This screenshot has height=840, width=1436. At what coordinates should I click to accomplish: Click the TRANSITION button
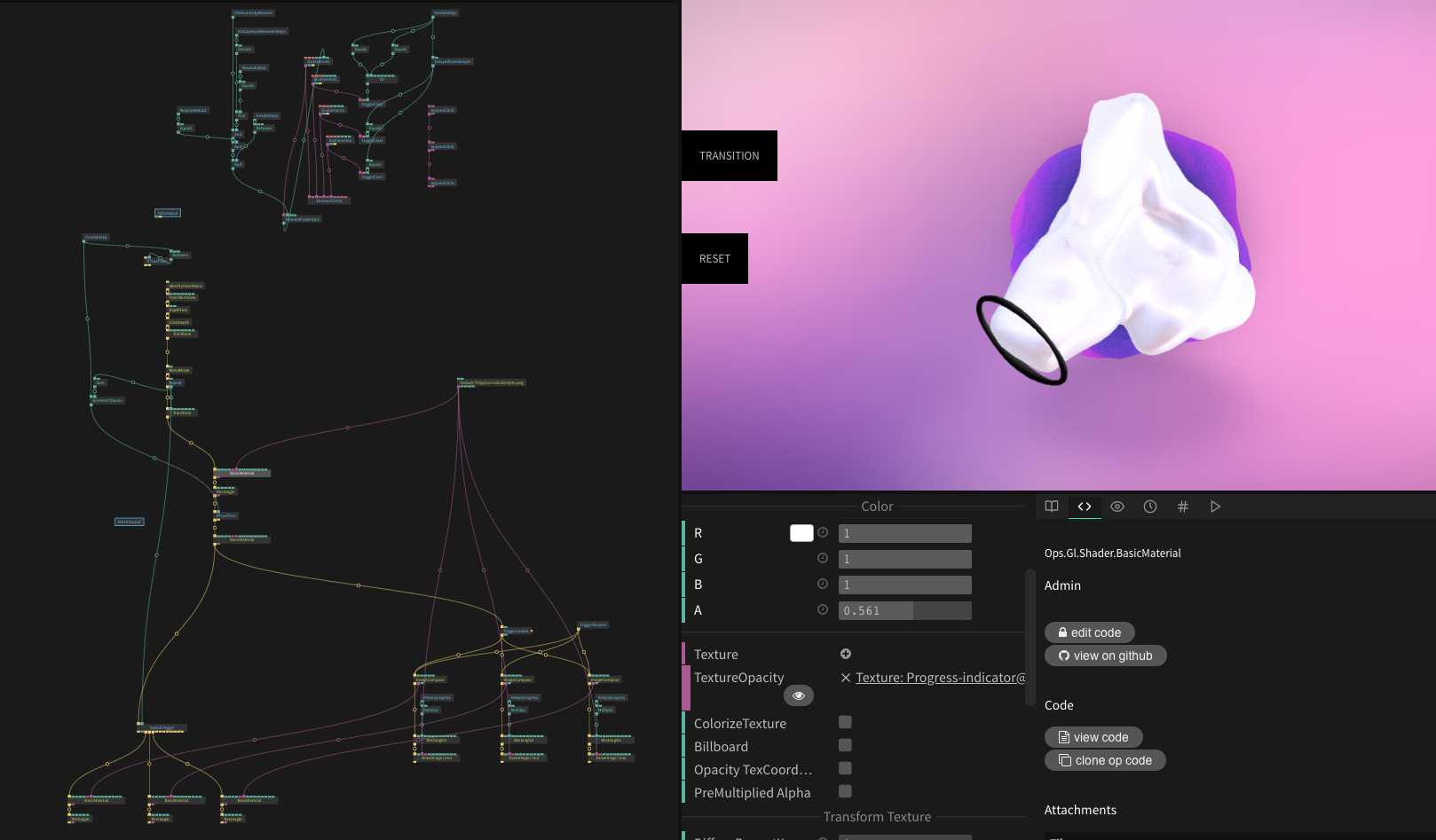(729, 155)
